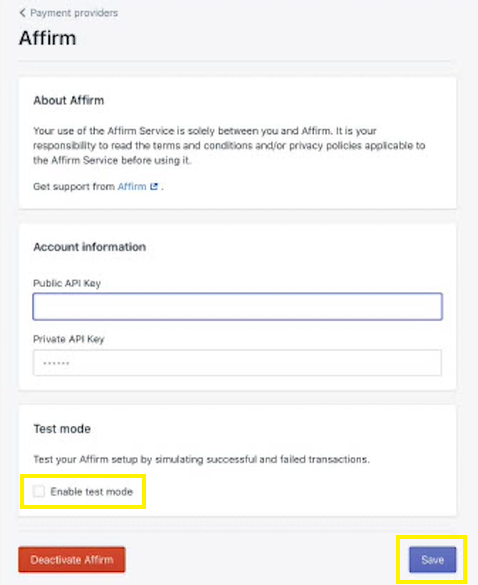Click the red Deactivate Affirm button

(x=72, y=560)
